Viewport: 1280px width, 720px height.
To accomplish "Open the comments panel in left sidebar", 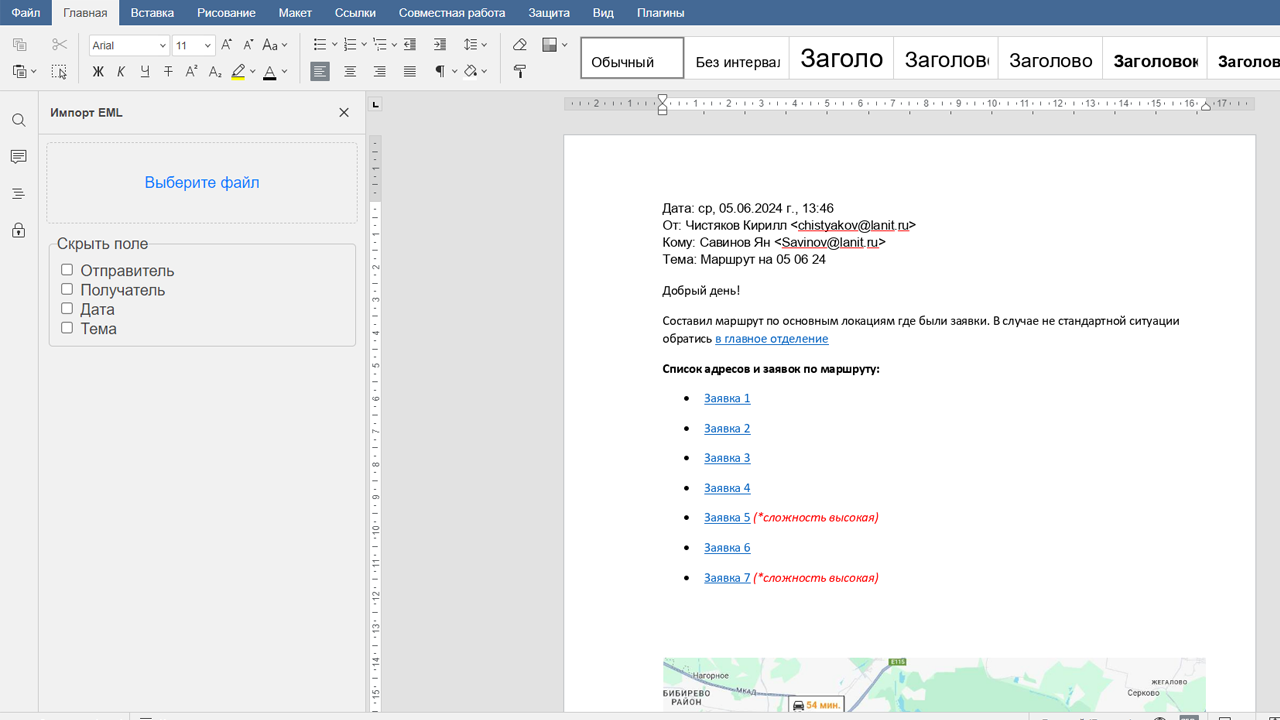I will tap(18, 157).
